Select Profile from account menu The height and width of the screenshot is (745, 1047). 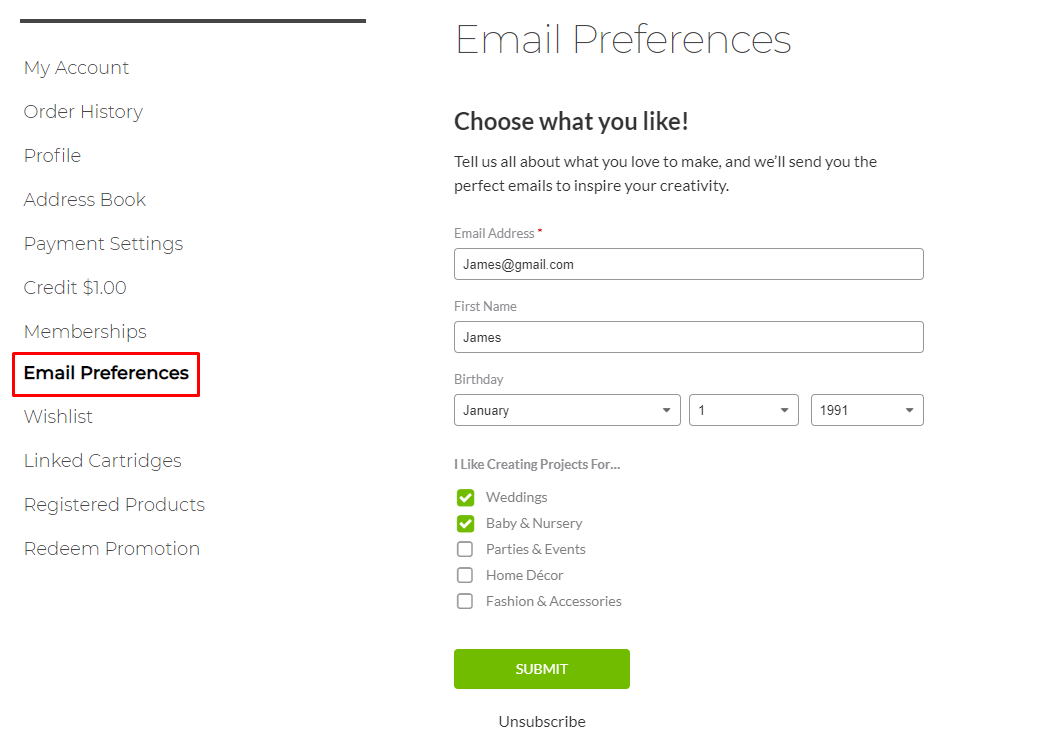pos(52,156)
